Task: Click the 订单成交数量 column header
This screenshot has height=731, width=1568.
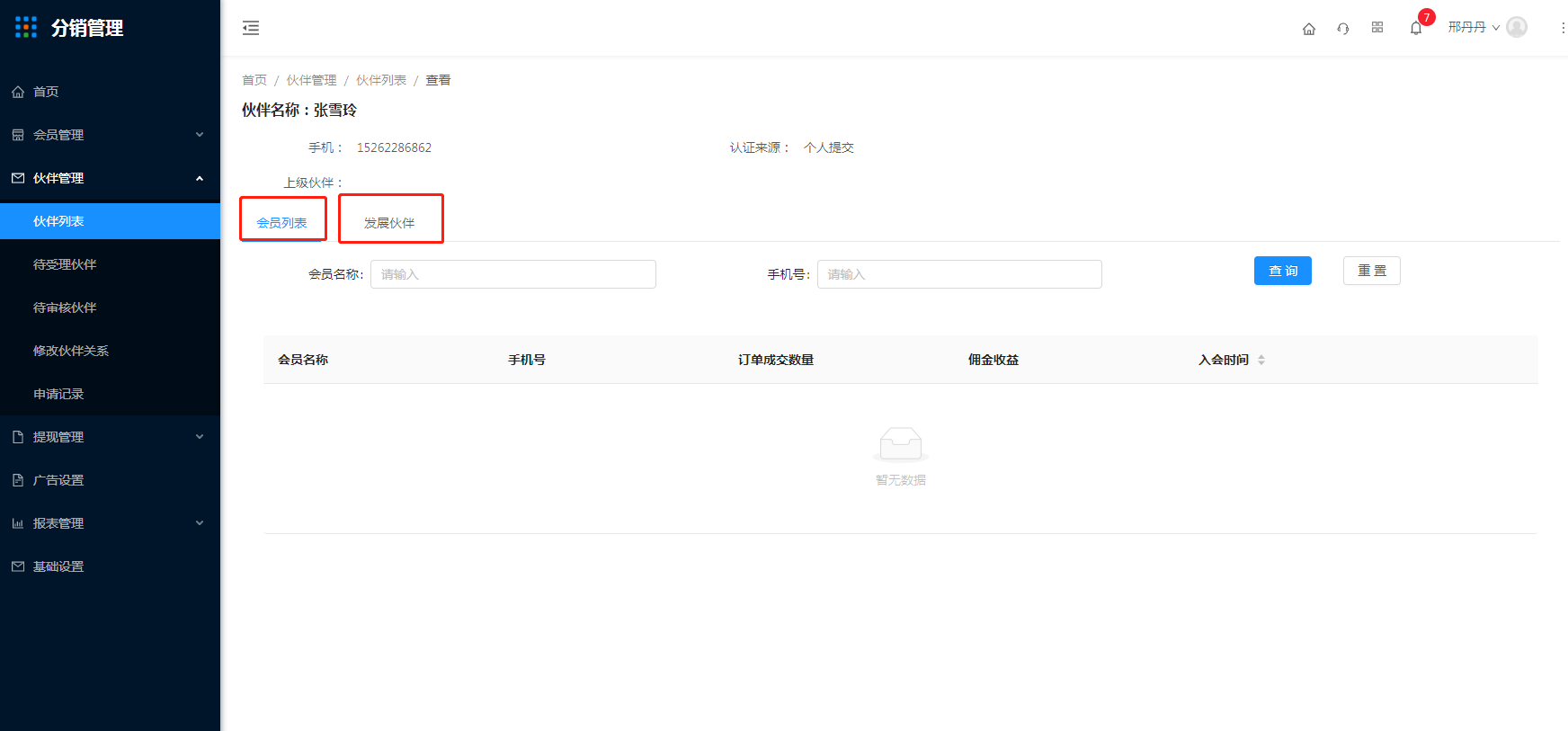Action: (x=776, y=360)
